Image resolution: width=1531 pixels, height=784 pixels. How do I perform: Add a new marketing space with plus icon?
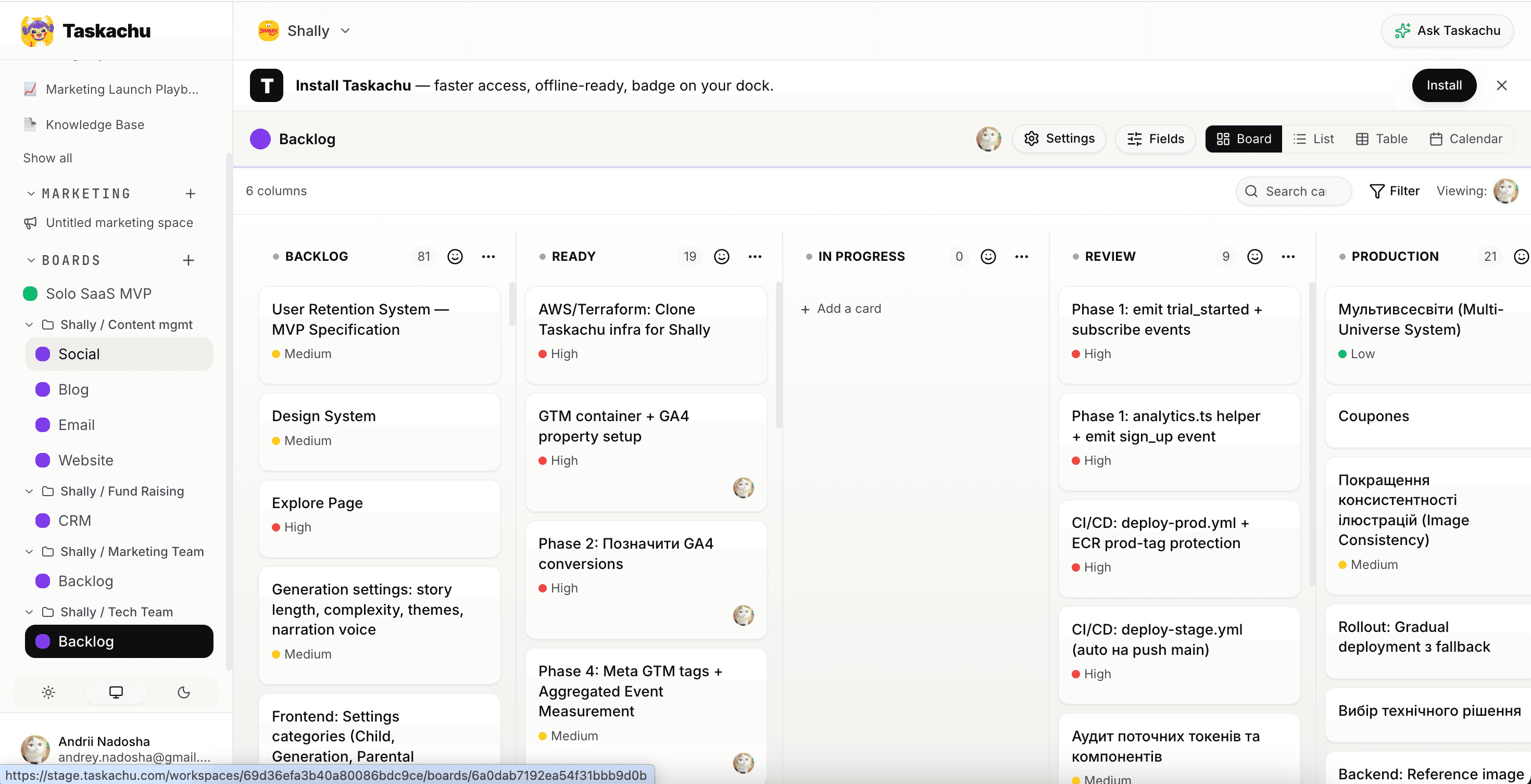point(190,194)
